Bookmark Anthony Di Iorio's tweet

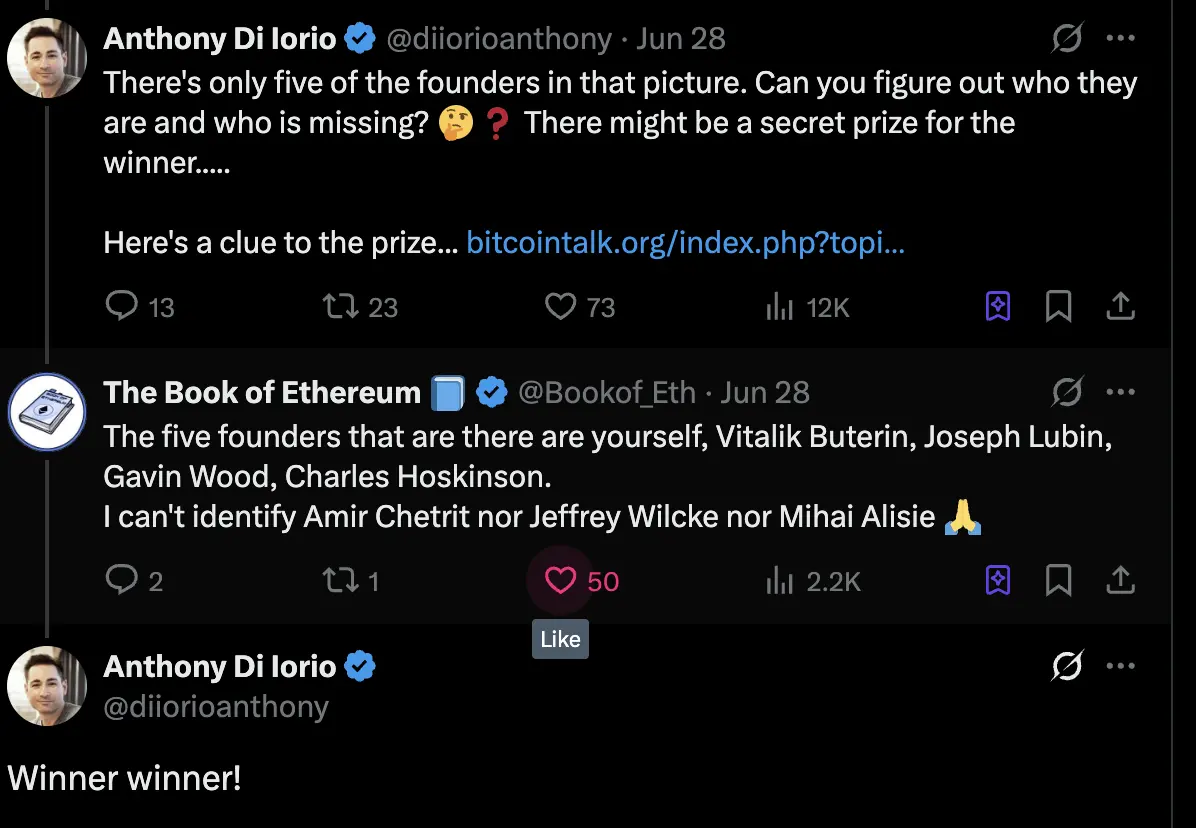[1059, 307]
